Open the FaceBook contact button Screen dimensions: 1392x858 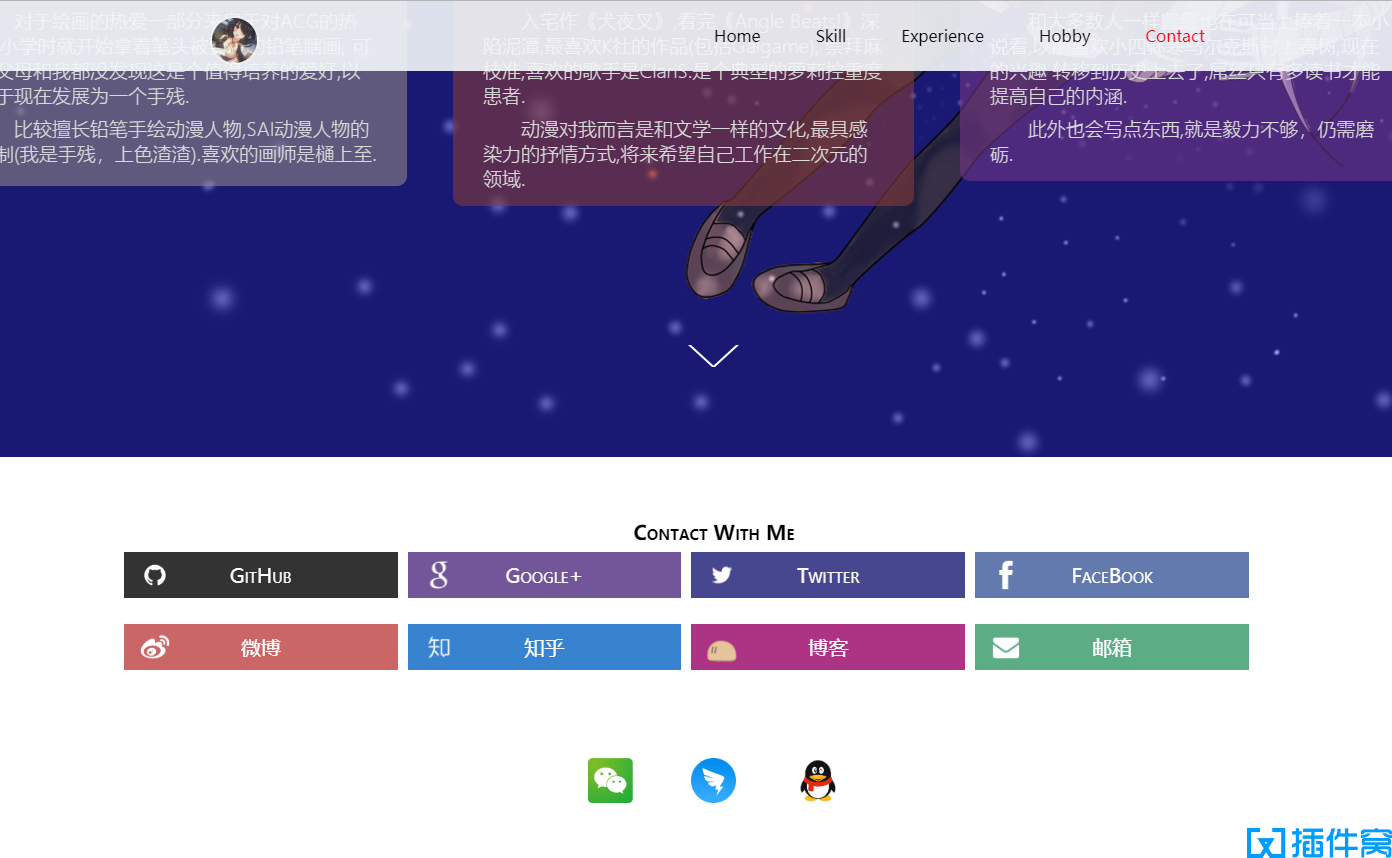(x=1112, y=575)
